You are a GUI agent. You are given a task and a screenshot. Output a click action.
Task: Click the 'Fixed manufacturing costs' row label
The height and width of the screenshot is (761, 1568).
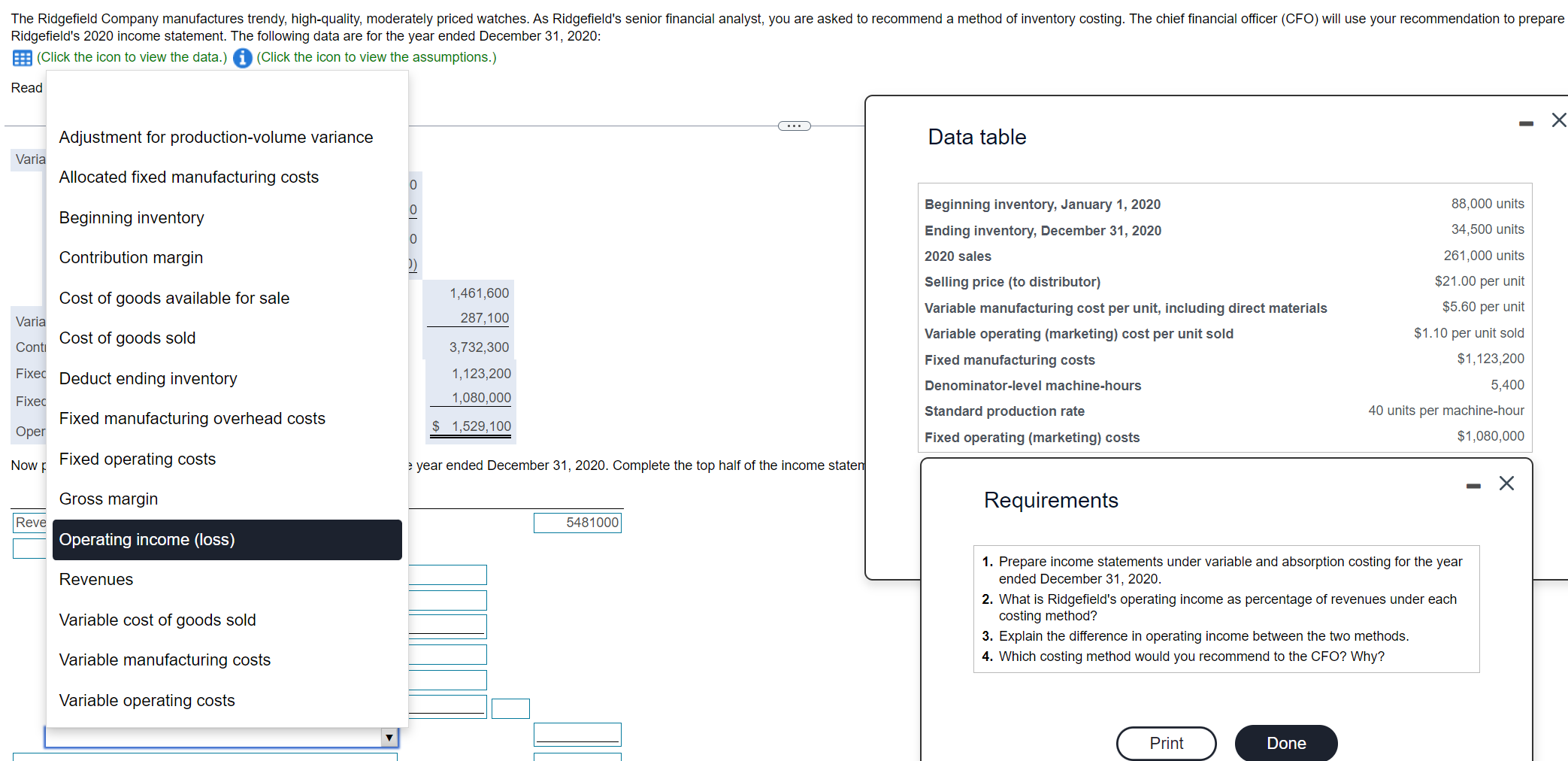click(1010, 360)
